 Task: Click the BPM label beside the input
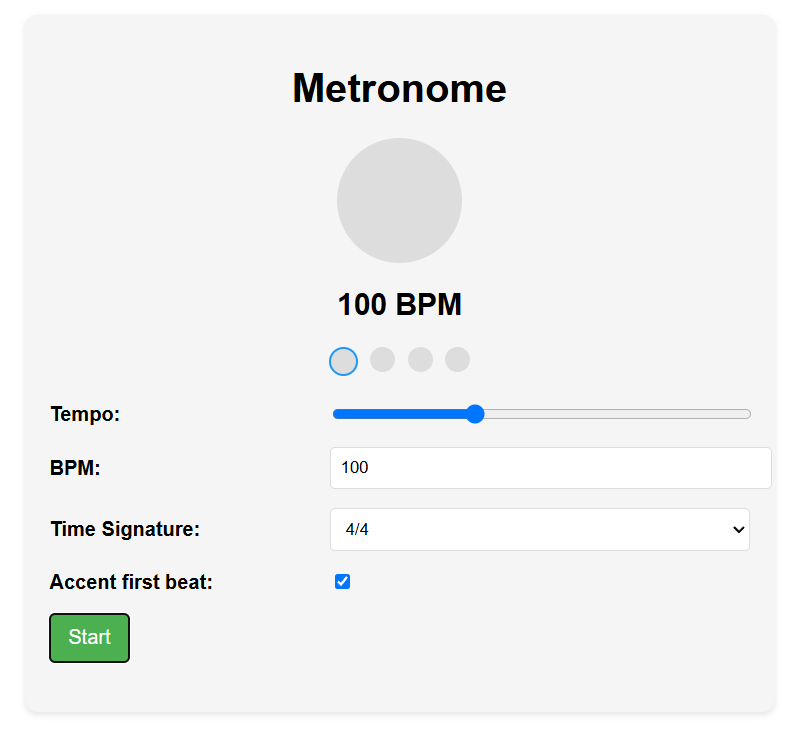(x=75, y=468)
